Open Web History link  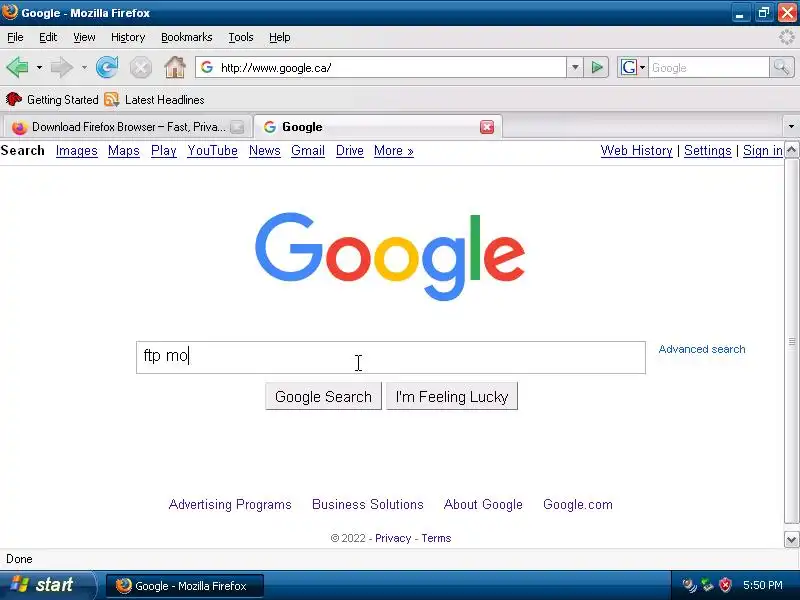636,151
